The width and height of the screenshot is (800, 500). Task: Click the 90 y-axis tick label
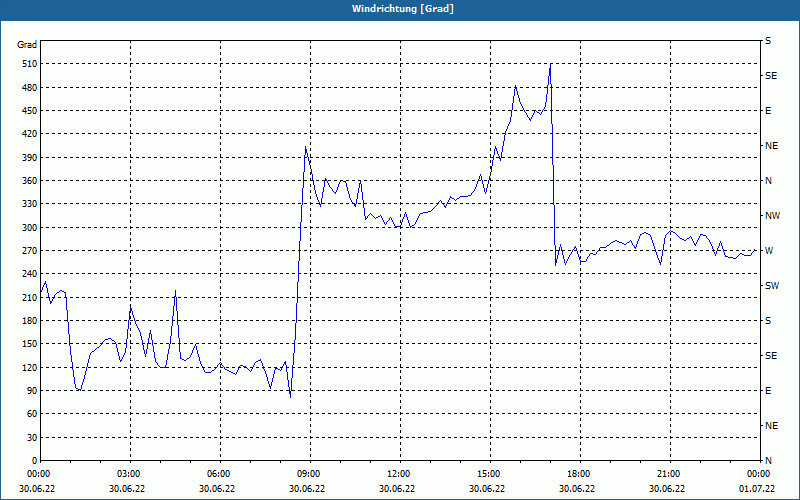pyautogui.click(x=32, y=391)
